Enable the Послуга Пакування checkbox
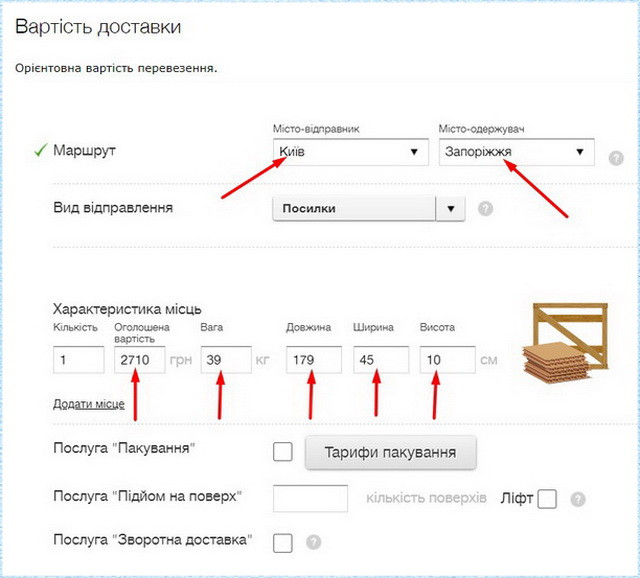Image resolution: width=640 pixels, height=578 pixels. pos(283,452)
